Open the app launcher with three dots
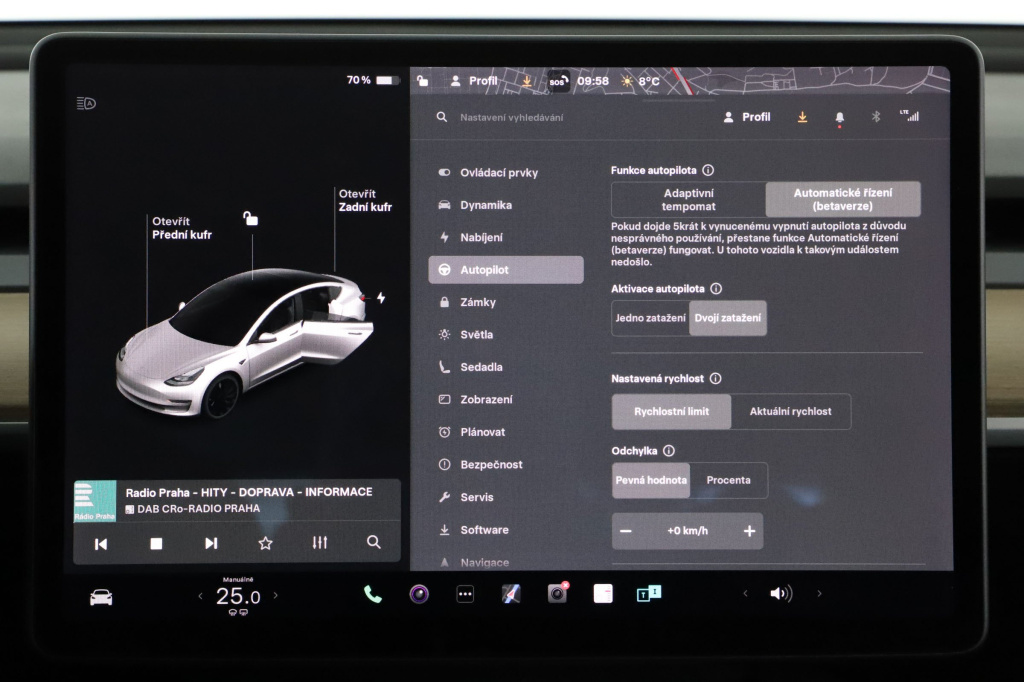The width and height of the screenshot is (1024, 682). coord(464,593)
